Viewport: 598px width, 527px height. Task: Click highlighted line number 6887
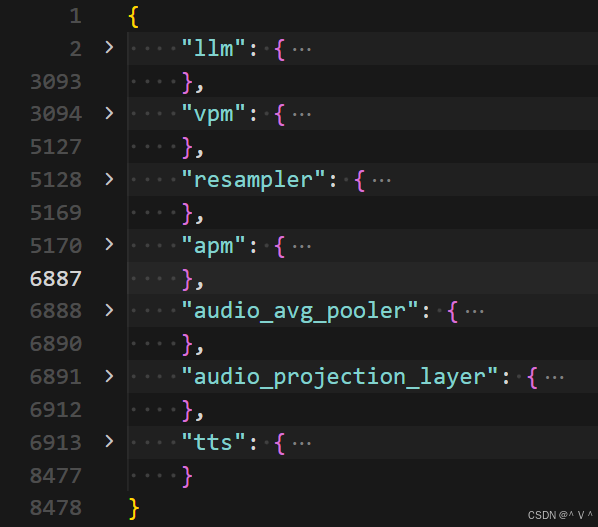click(x=56, y=278)
